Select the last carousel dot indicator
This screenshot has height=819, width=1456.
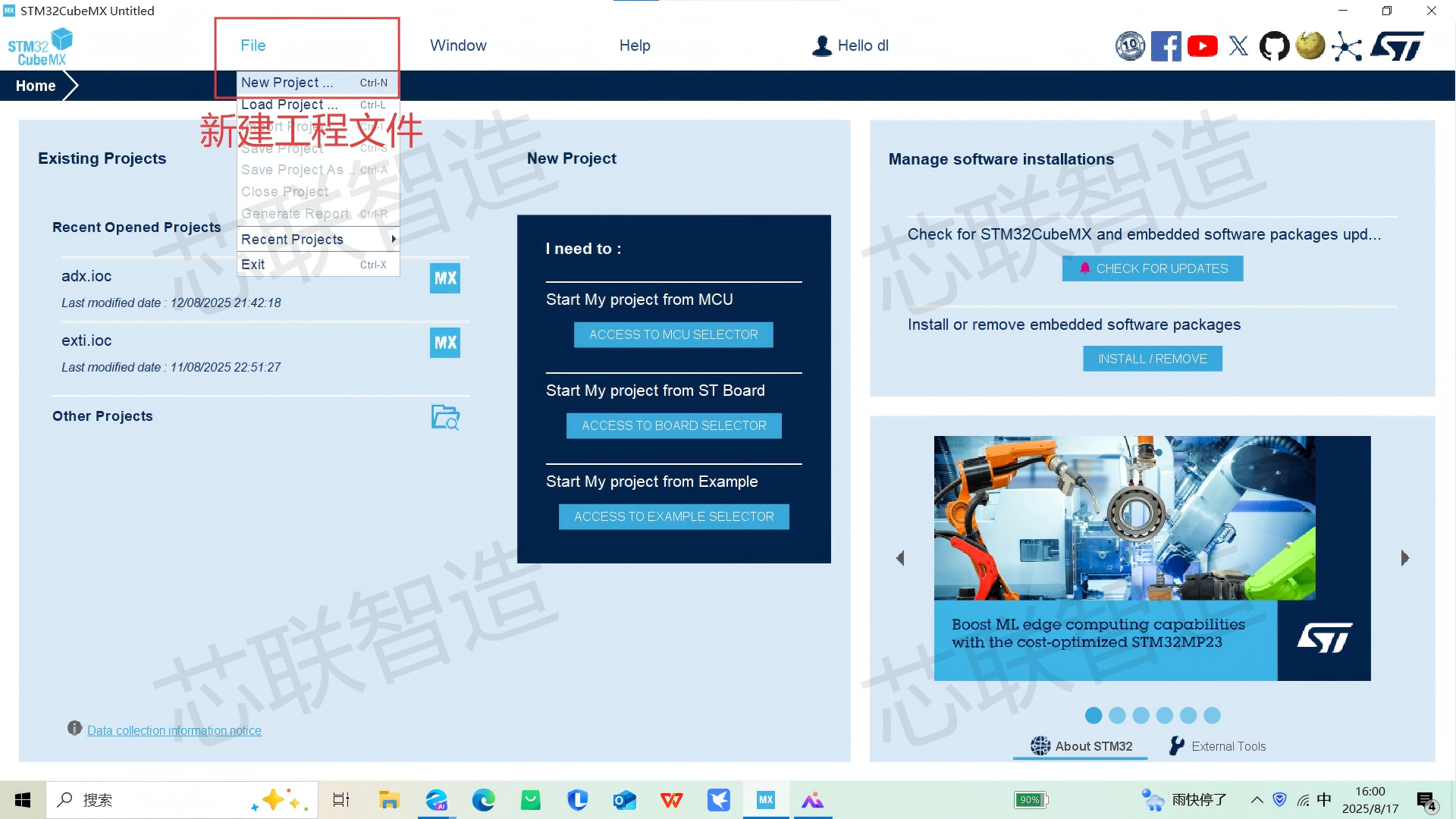pos(1212,715)
